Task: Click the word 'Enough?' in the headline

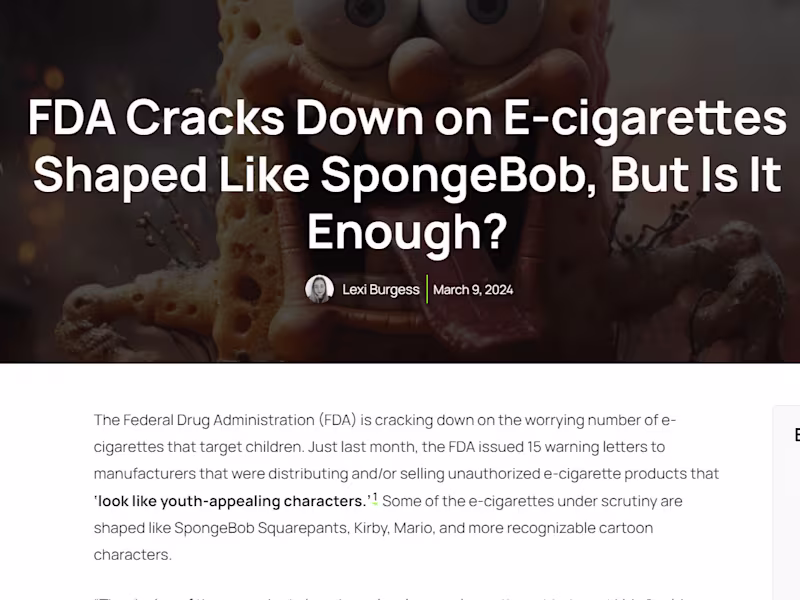Action: click(407, 231)
